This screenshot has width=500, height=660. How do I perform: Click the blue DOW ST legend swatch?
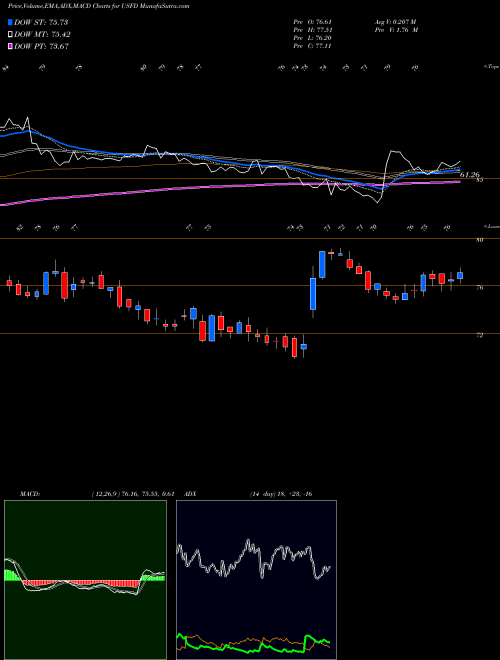click(x=11, y=22)
